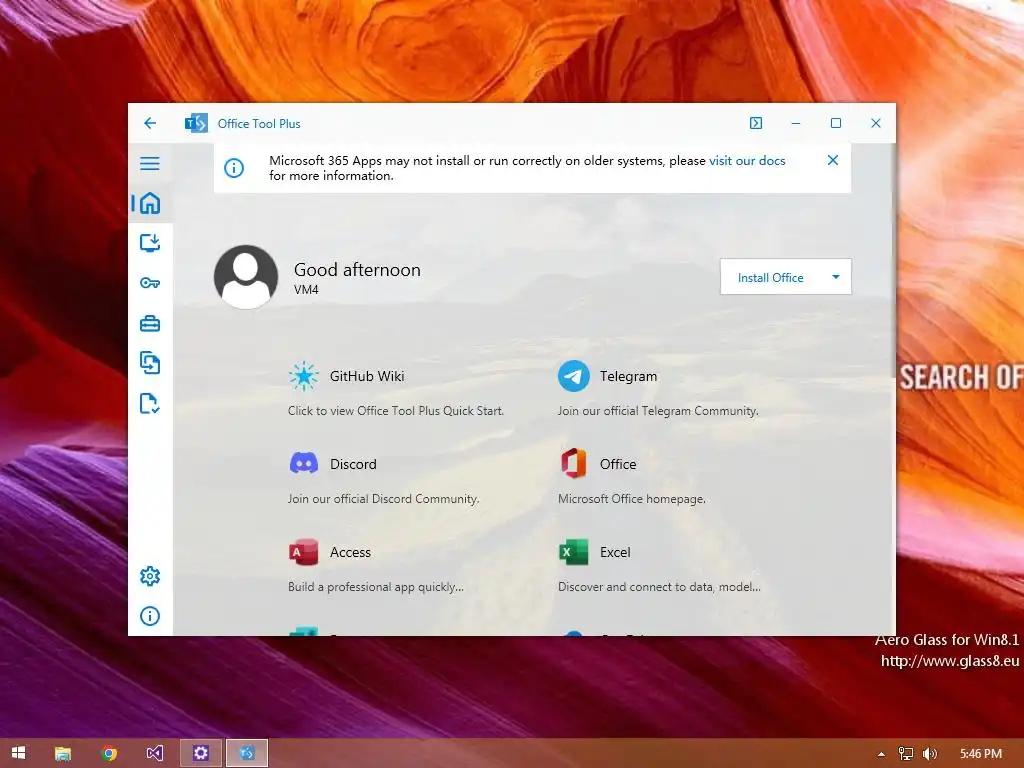
Task: Click the user avatar picture
Action: click(246, 277)
